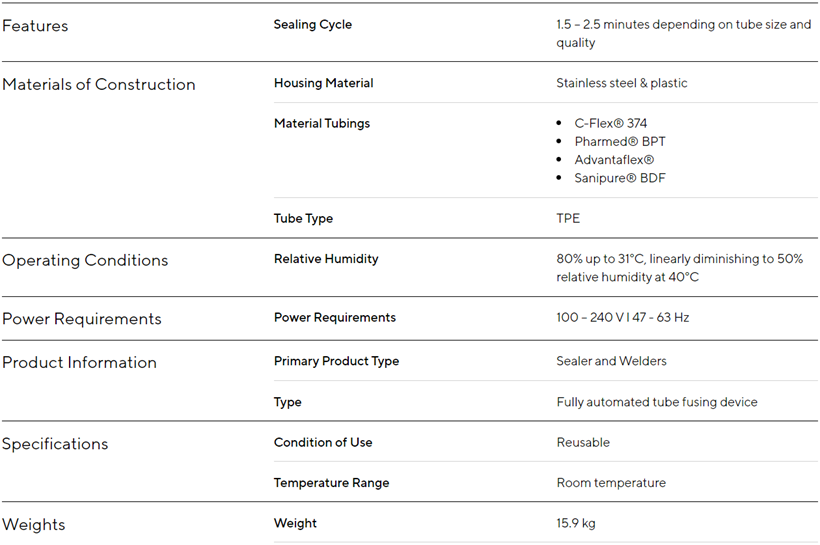Image resolution: width=820 pixels, height=545 pixels.
Task: Select the Sanipure® BDF list item
Action: 620,178
